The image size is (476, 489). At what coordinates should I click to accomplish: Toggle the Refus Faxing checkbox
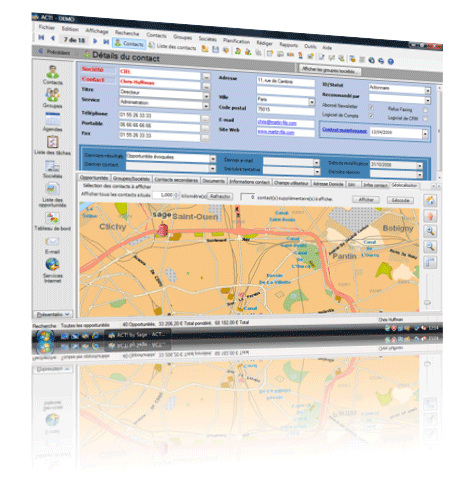pyautogui.click(x=425, y=110)
